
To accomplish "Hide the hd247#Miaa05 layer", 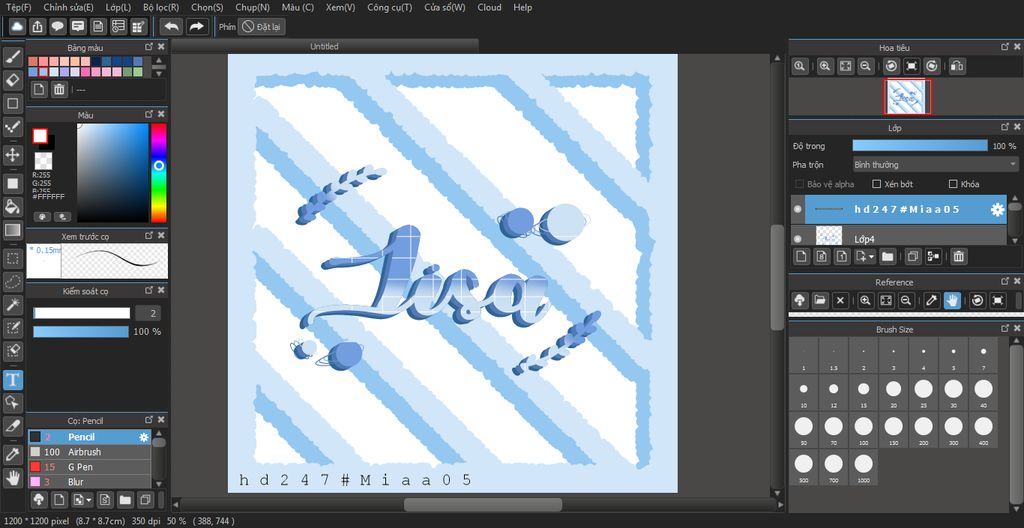I will pyautogui.click(x=797, y=210).
